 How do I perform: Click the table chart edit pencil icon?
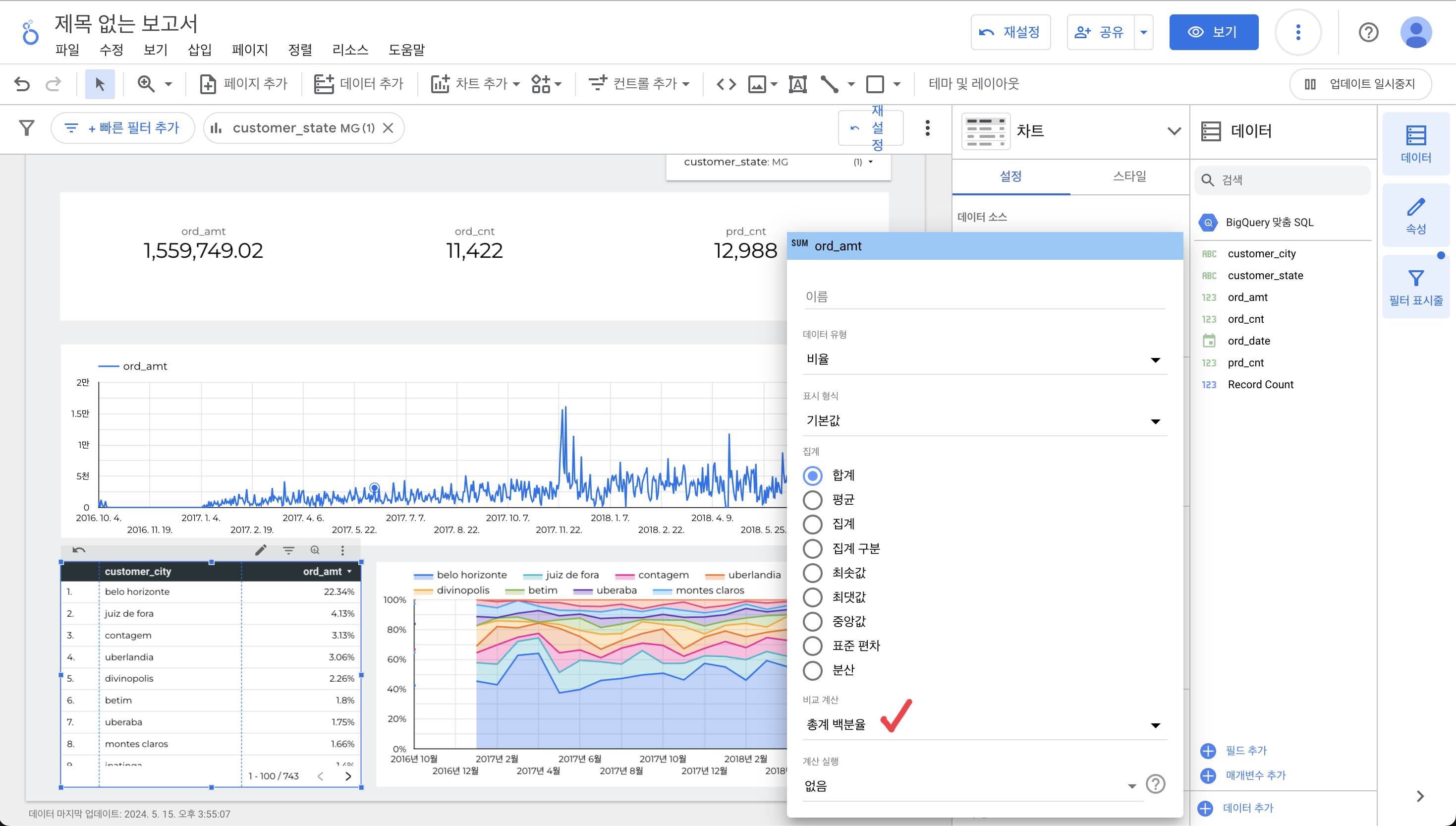[261, 550]
